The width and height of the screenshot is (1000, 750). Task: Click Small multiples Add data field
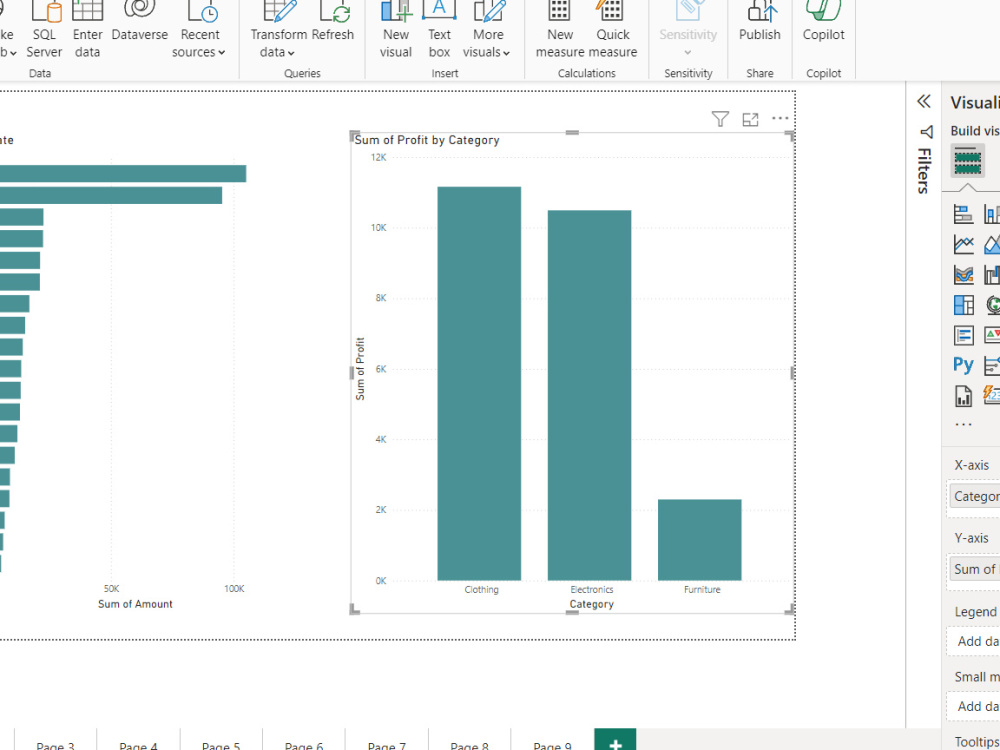974,706
